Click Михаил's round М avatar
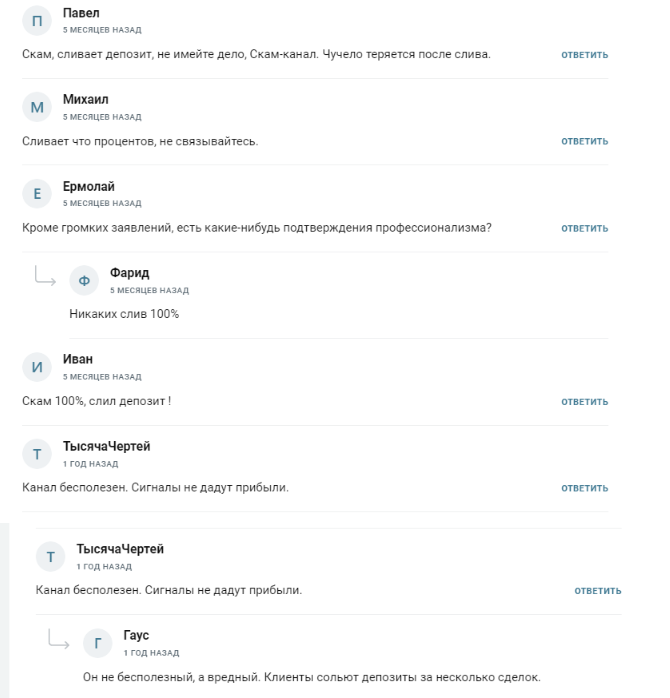670x698 pixels. (37, 107)
